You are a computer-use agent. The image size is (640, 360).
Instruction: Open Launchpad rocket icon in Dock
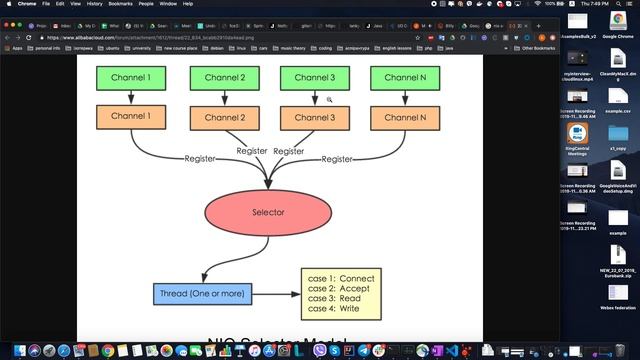pos(49,351)
